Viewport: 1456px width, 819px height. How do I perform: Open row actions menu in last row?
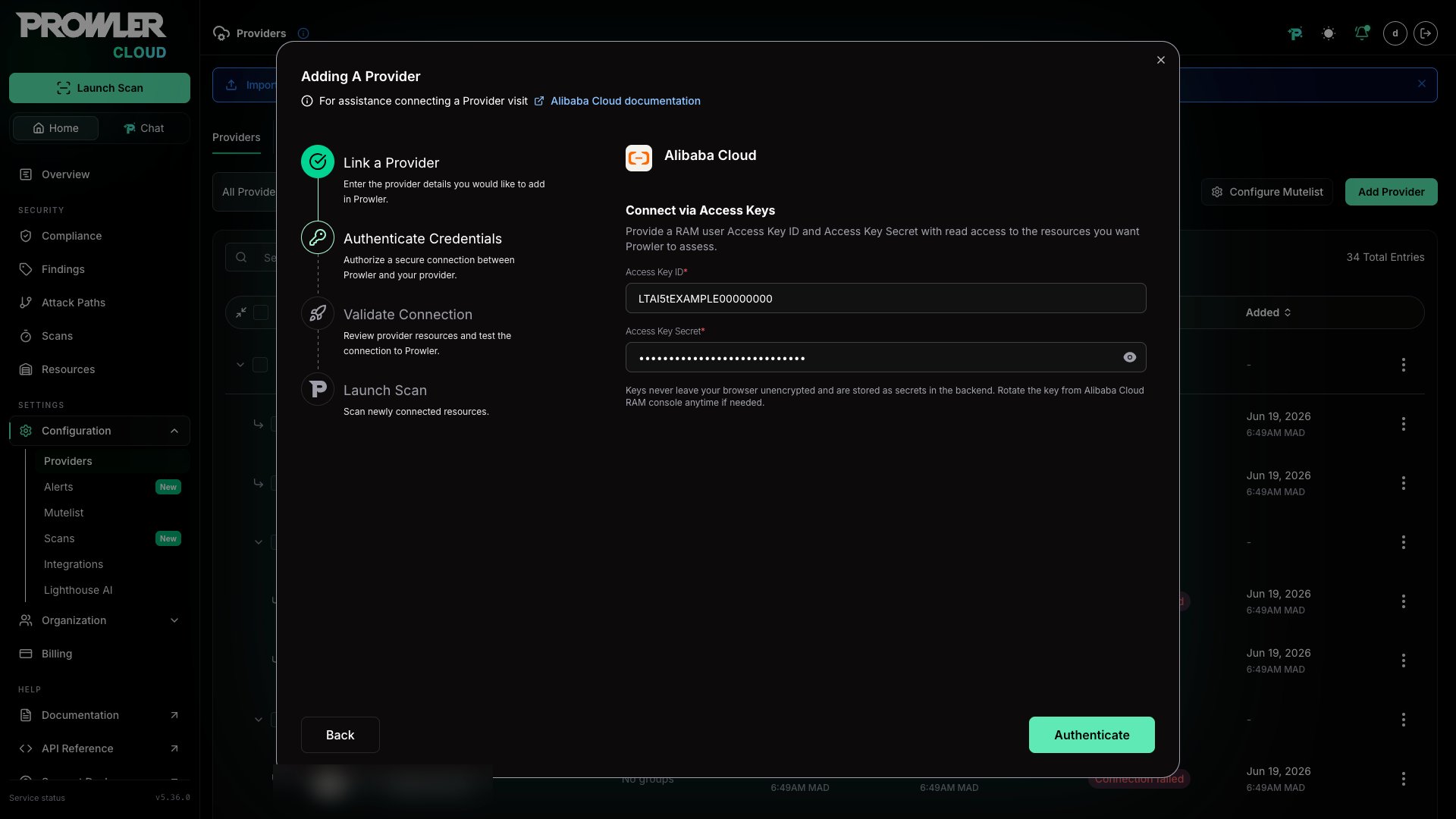(x=1404, y=779)
